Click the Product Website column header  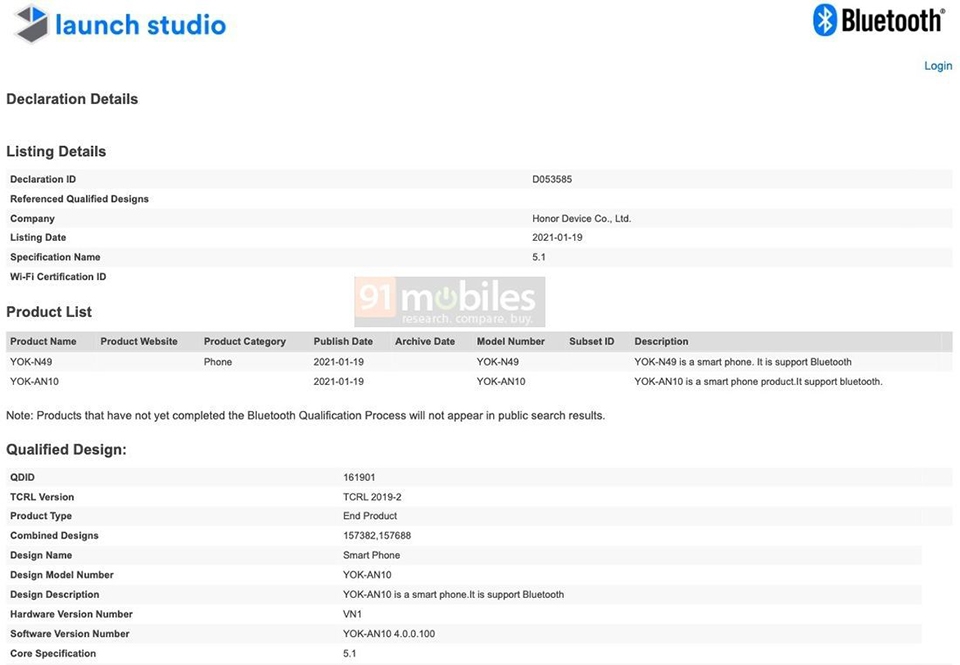pyautogui.click(x=138, y=342)
